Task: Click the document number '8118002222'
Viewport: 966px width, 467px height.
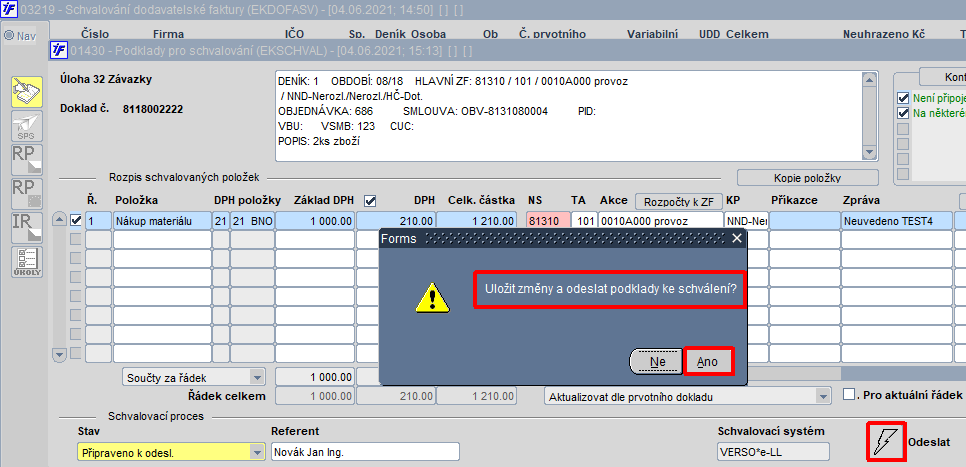Action: [152, 109]
